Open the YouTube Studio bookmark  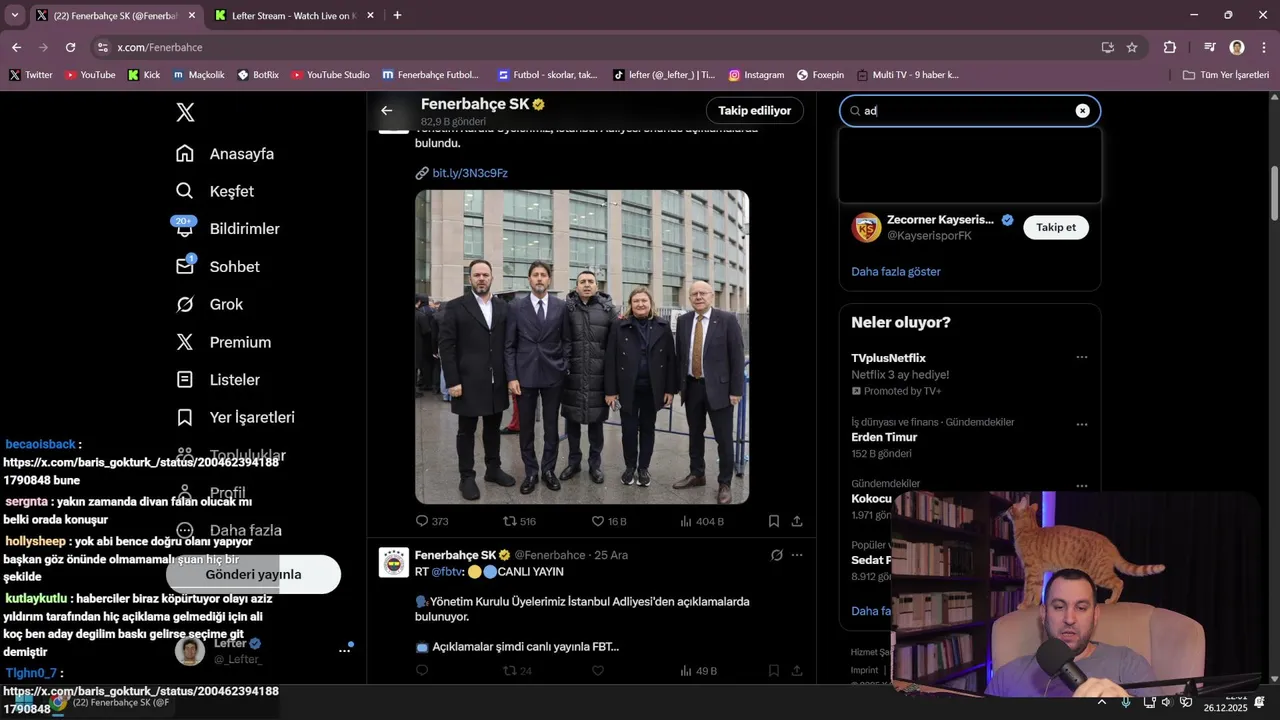coord(330,75)
